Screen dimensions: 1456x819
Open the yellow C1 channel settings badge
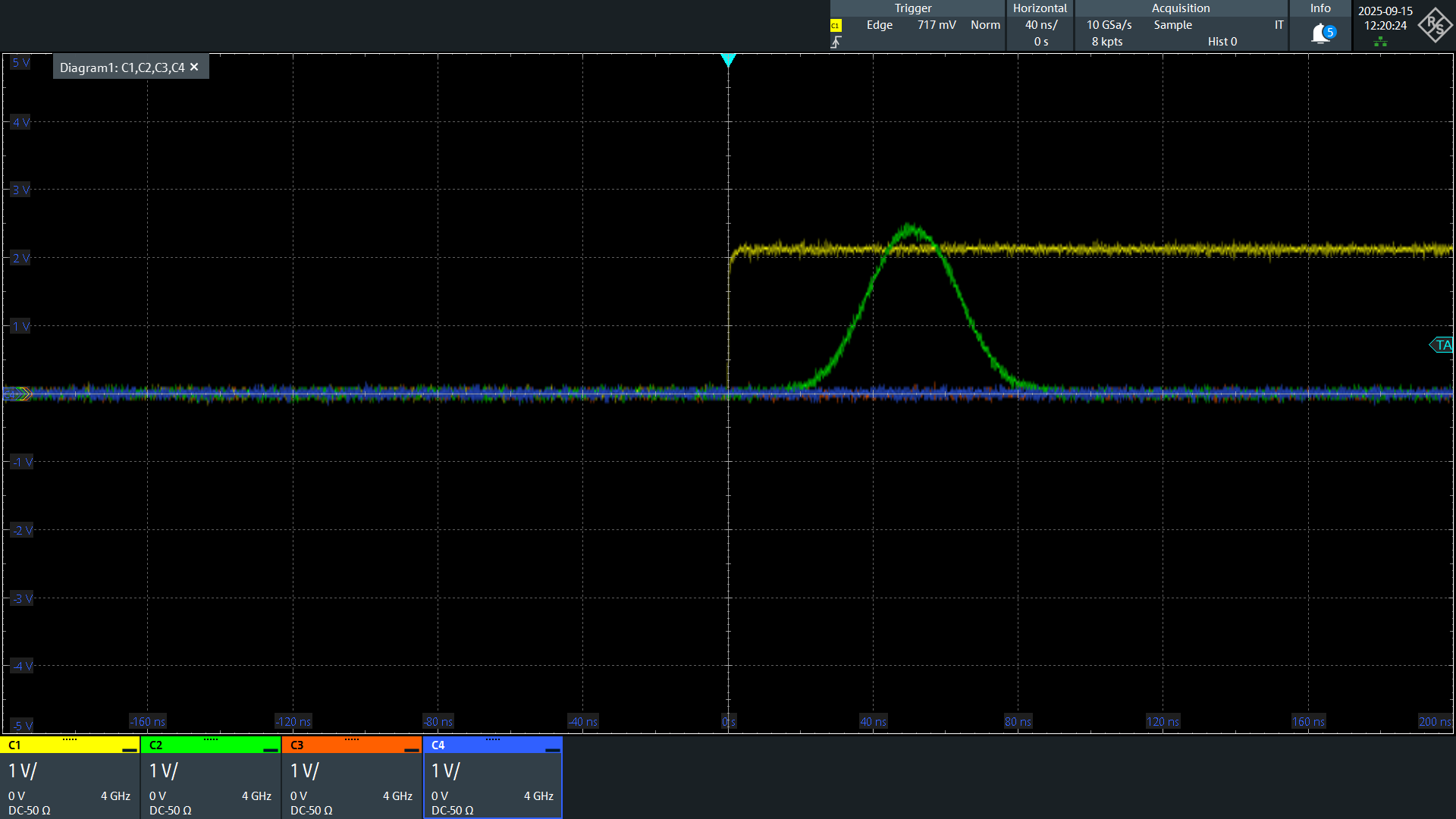pyautogui.click(x=68, y=745)
